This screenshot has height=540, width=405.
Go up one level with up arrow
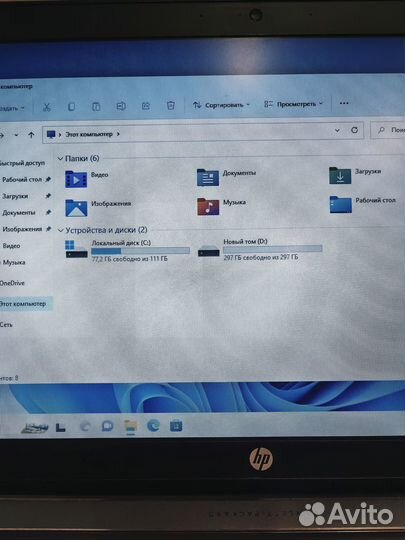(31, 135)
